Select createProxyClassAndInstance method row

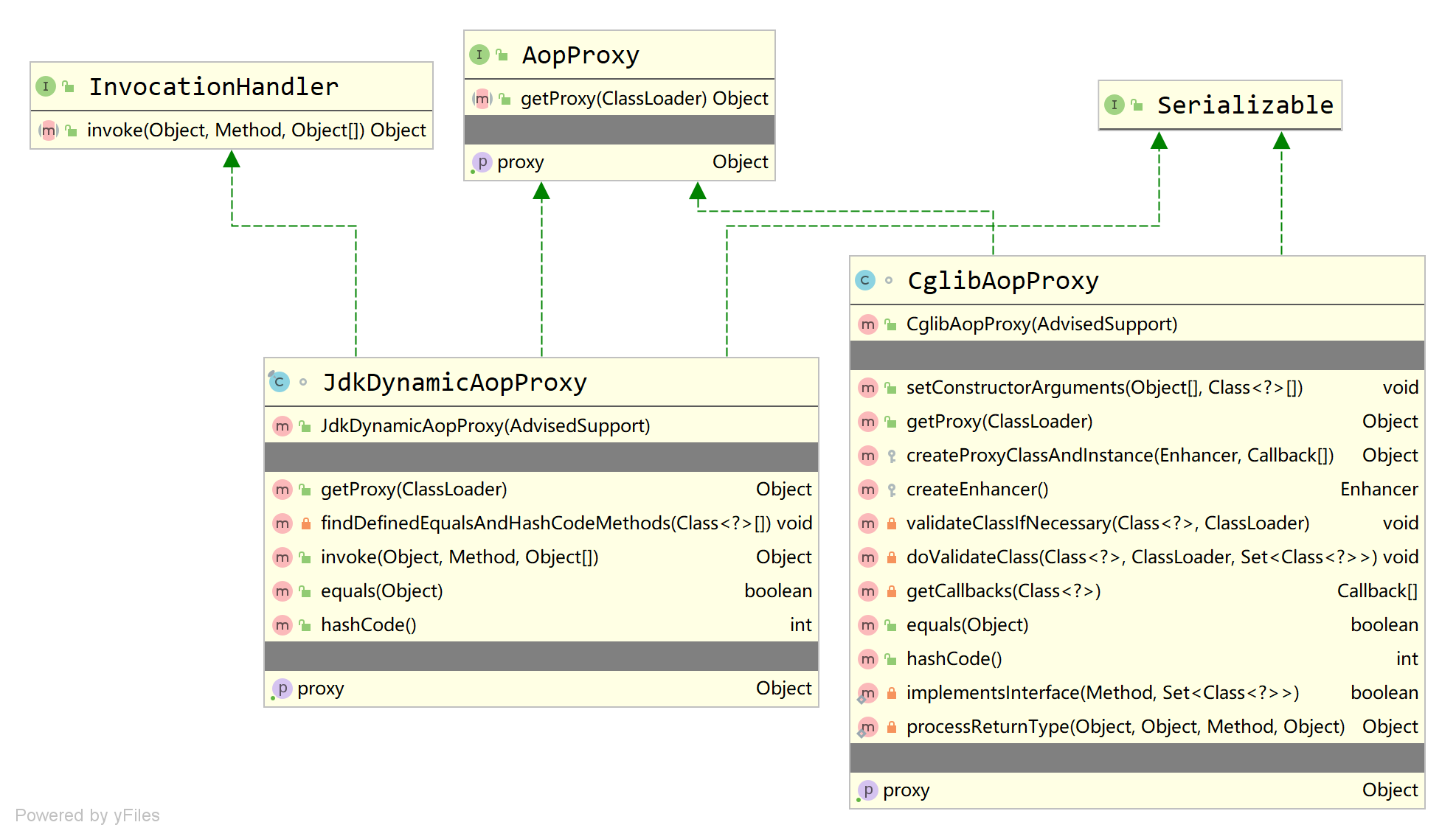point(1137,456)
